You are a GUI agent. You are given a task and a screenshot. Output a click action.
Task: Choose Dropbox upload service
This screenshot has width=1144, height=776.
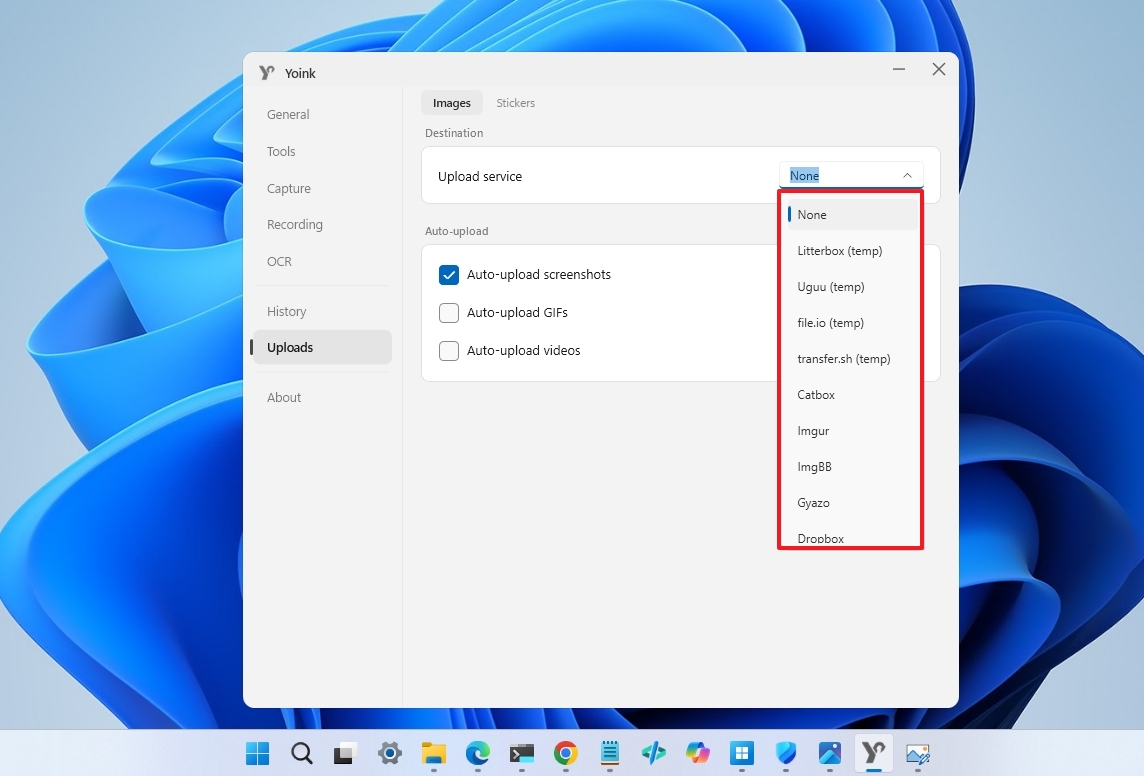click(x=852, y=538)
